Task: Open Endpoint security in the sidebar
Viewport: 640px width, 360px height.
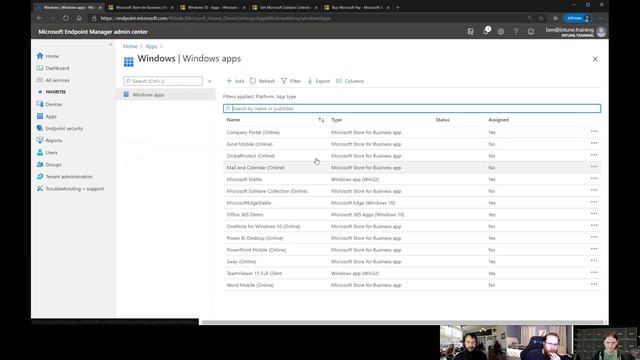Action: coord(60,128)
